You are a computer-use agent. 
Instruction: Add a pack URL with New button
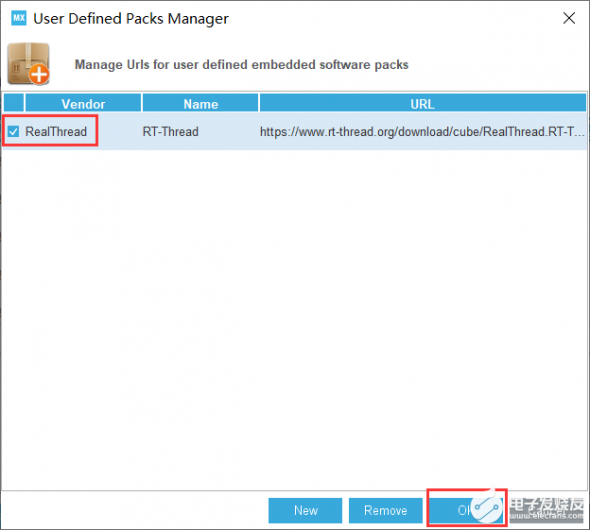click(x=305, y=510)
